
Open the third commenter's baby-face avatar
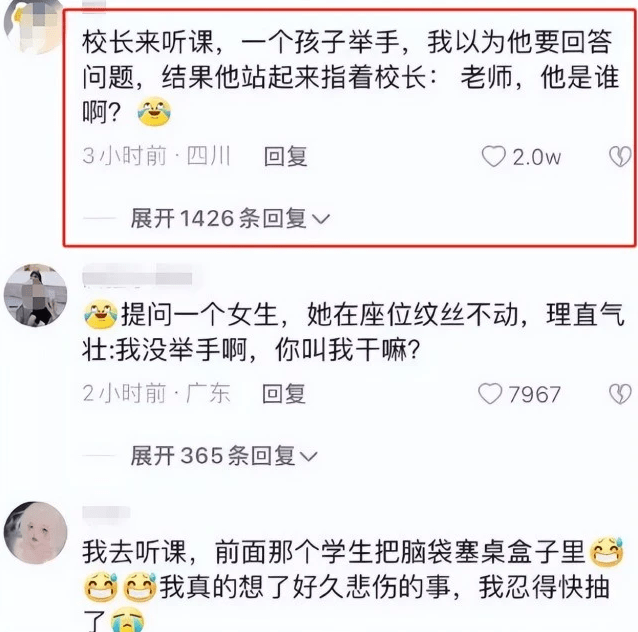pyautogui.click(x=35, y=532)
